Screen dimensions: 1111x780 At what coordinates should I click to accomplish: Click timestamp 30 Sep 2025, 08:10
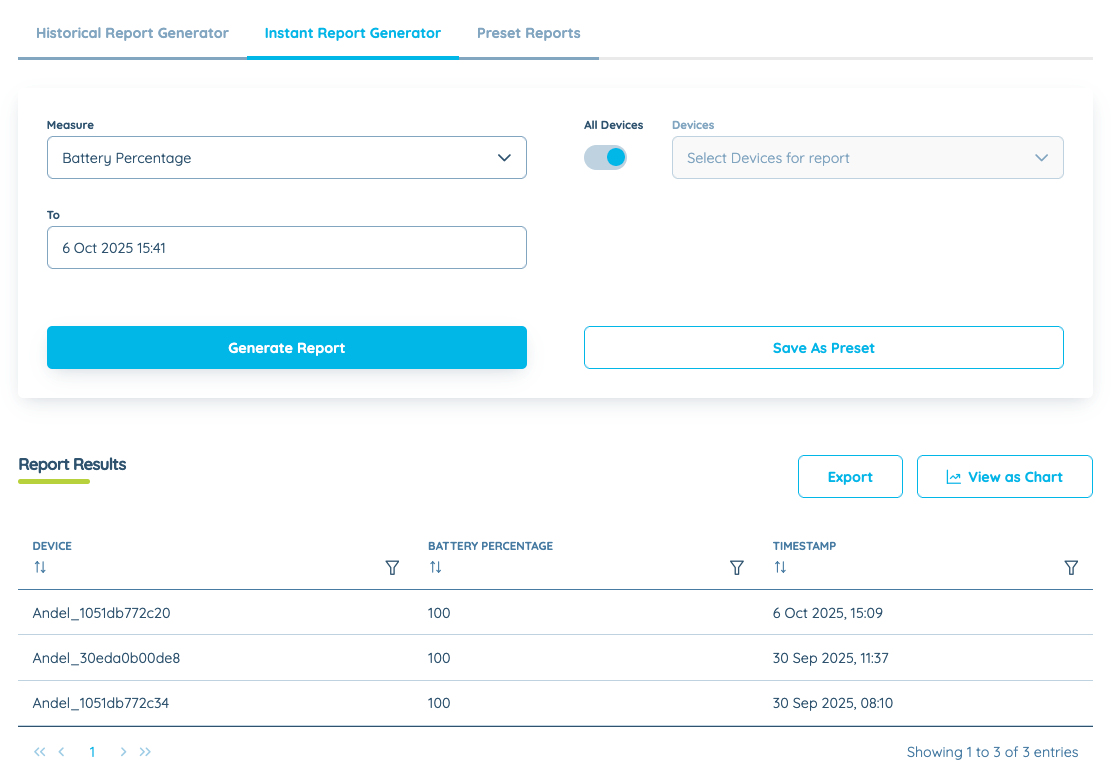tap(833, 703)
